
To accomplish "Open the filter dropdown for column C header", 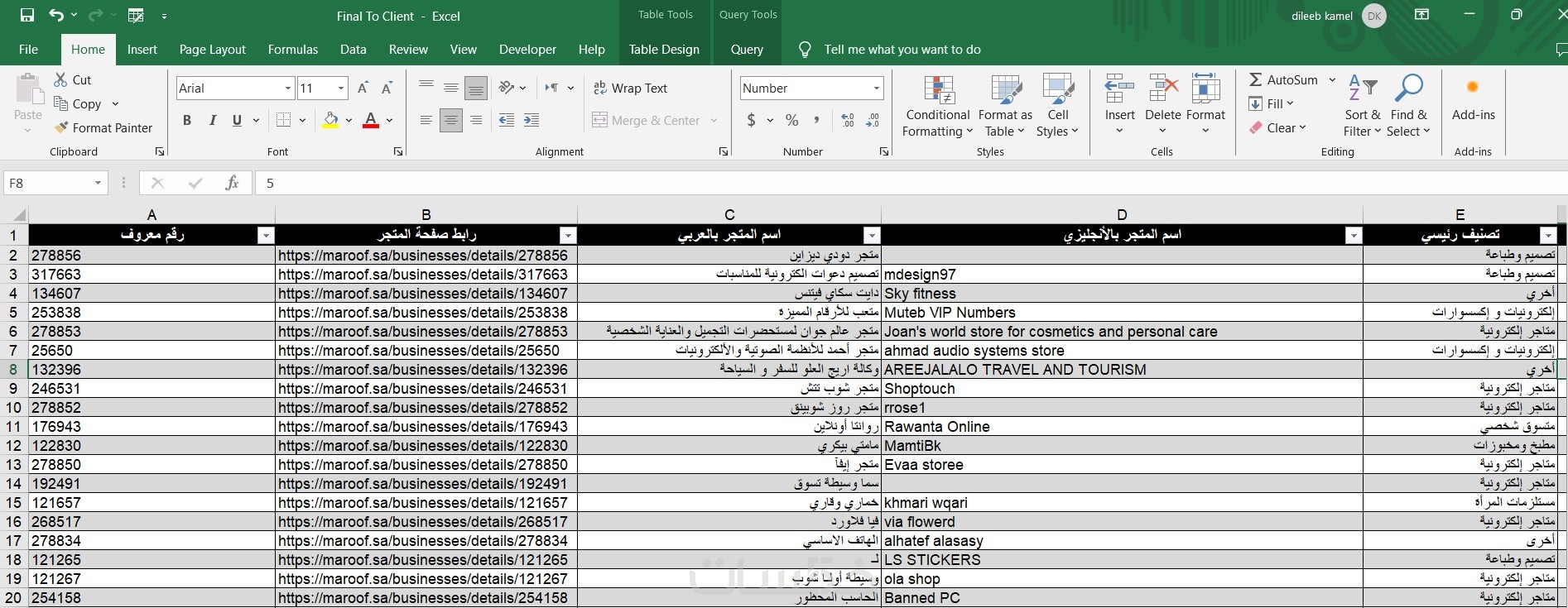I will pos(872,236).
